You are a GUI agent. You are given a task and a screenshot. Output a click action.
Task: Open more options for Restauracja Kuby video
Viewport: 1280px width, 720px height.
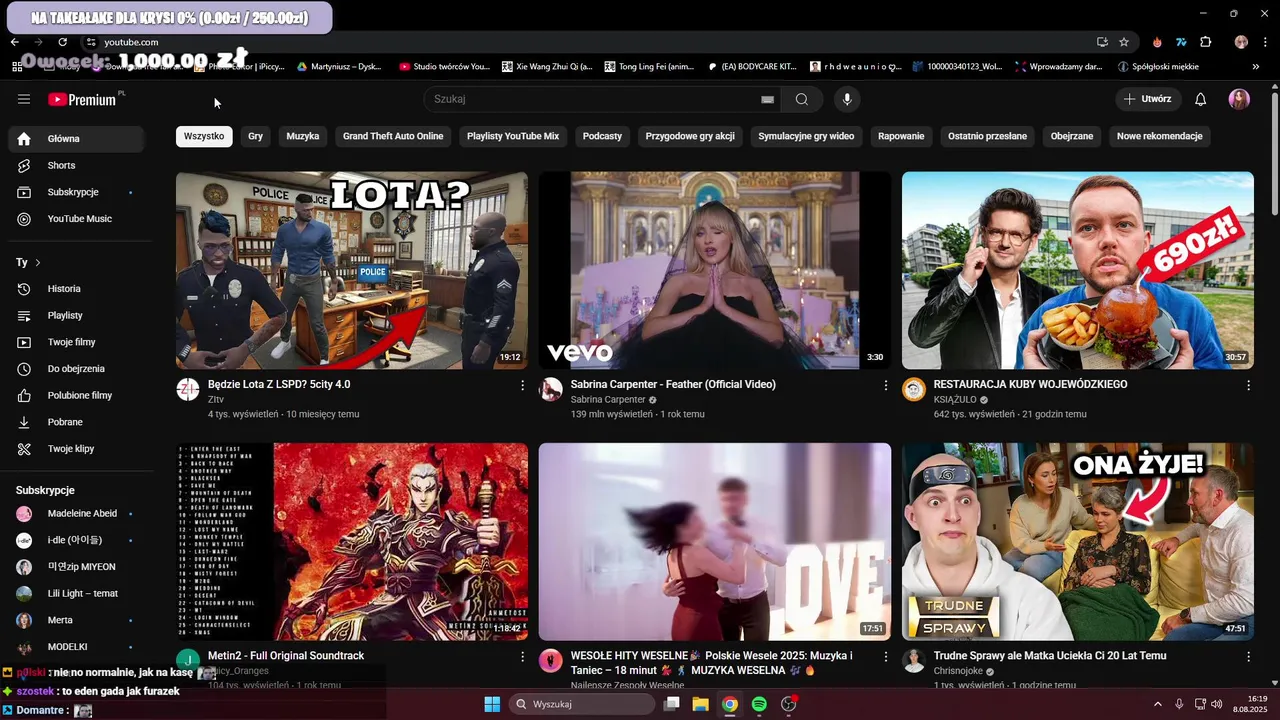pos(1248,385)
